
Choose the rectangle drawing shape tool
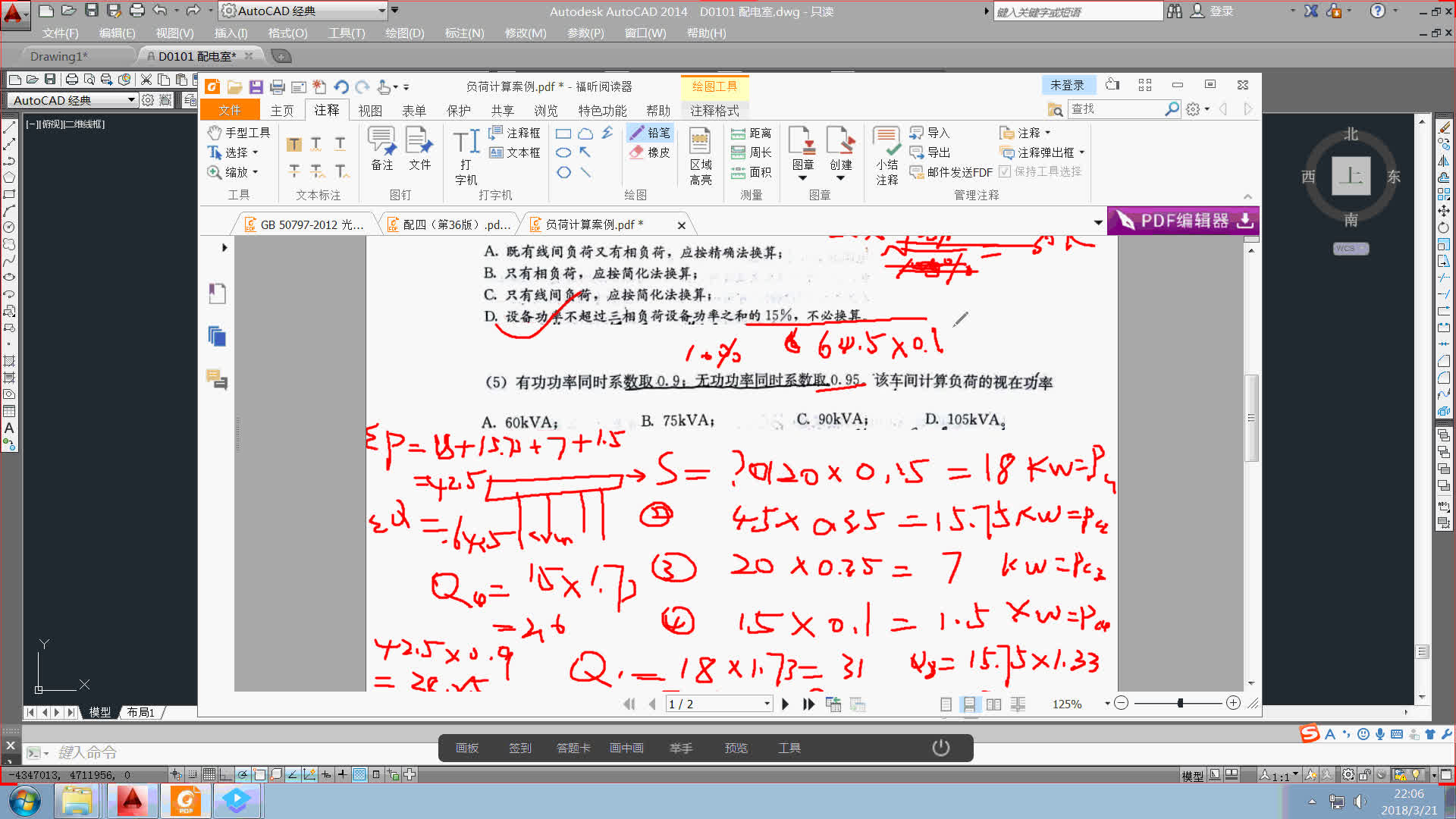[x=563, y=134]
